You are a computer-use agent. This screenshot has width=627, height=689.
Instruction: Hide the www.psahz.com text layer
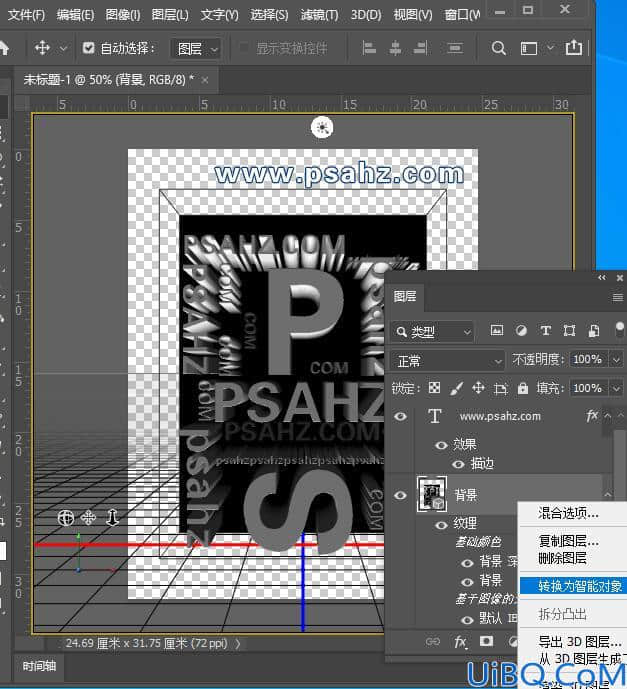(x=400, y=416)
